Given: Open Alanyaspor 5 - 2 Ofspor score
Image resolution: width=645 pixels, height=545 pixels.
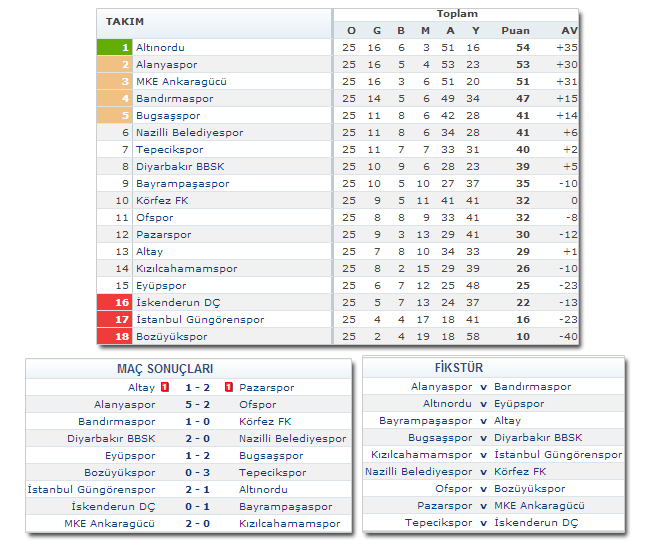Looking at the screenshot, I should pyautogui.click(x=196, y=404).
